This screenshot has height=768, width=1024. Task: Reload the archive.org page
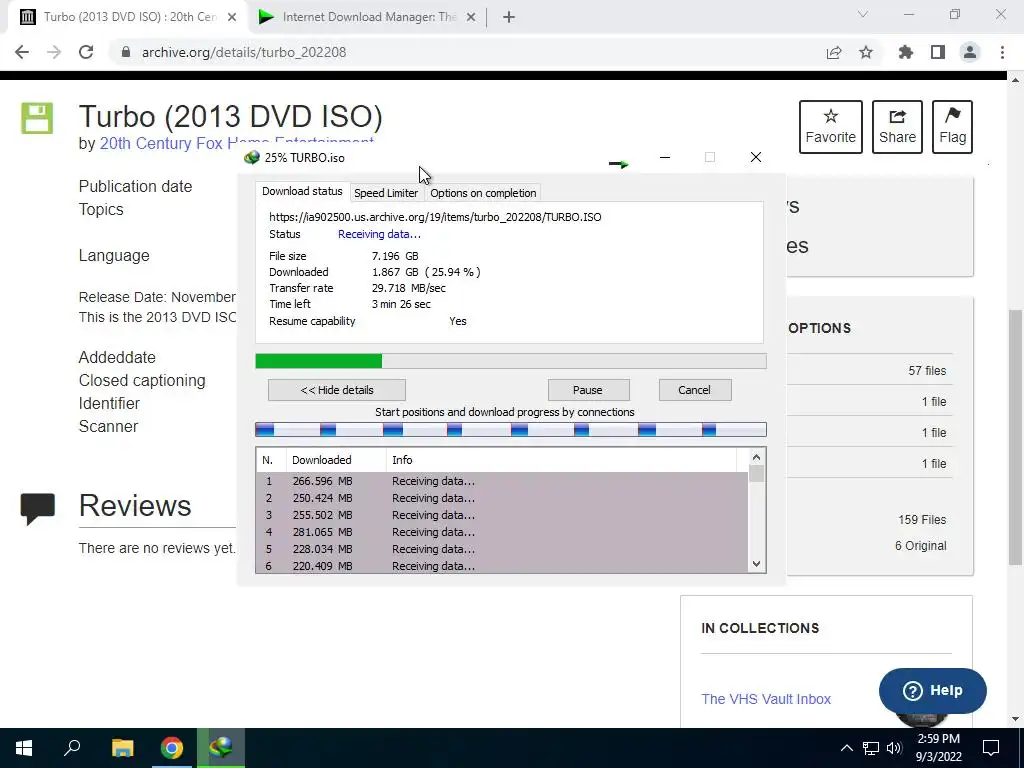click(x=86, y=52)
